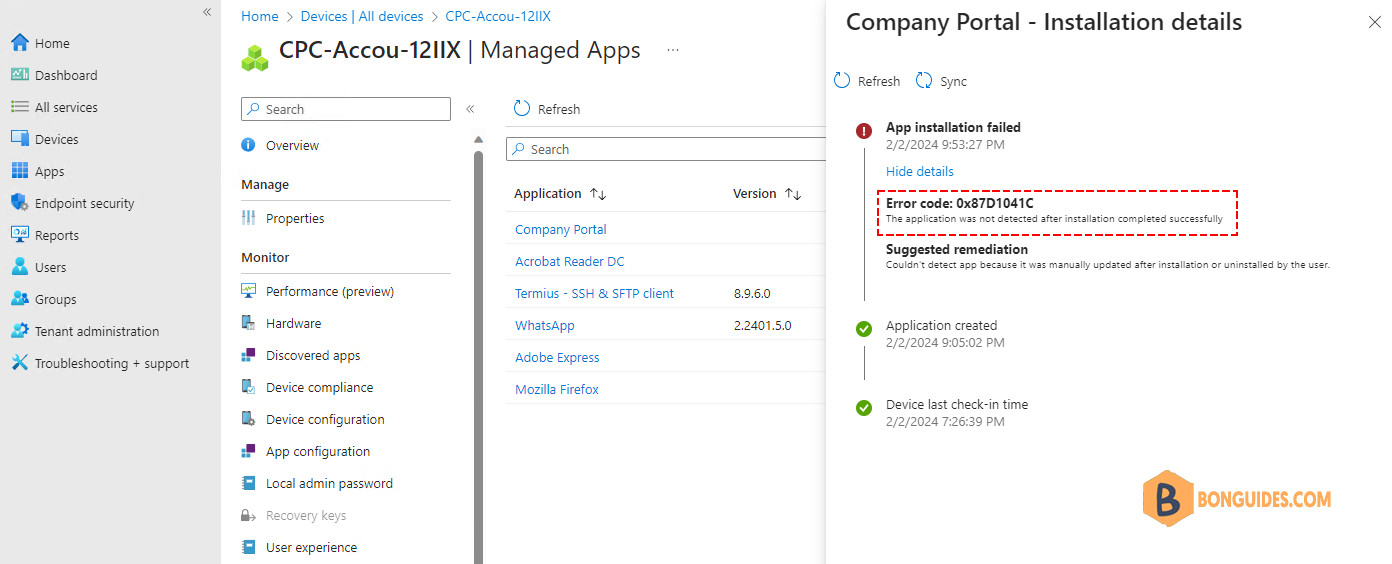
Task: Click the Performance (preview) icon
Action: coord(248,291)
